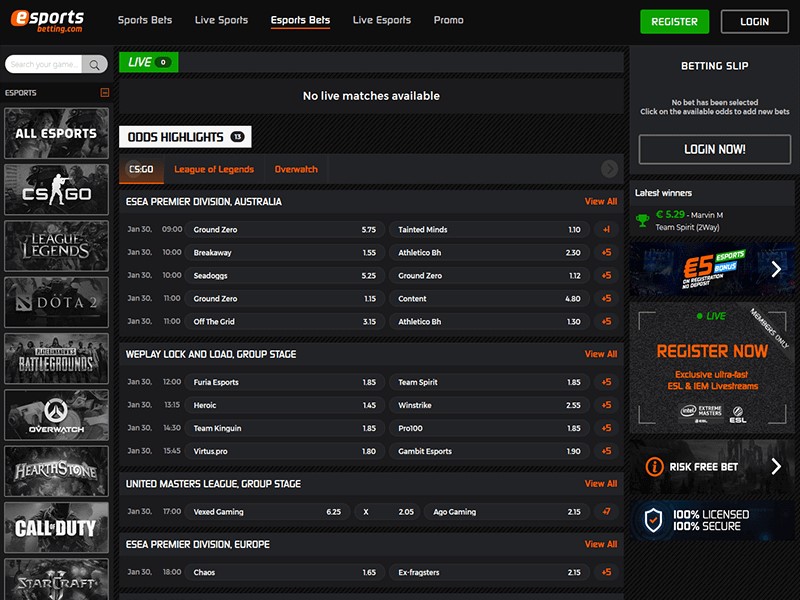Open the Live Sports menu
Screen dimensions: 800x600
click(x=221, y=20)
